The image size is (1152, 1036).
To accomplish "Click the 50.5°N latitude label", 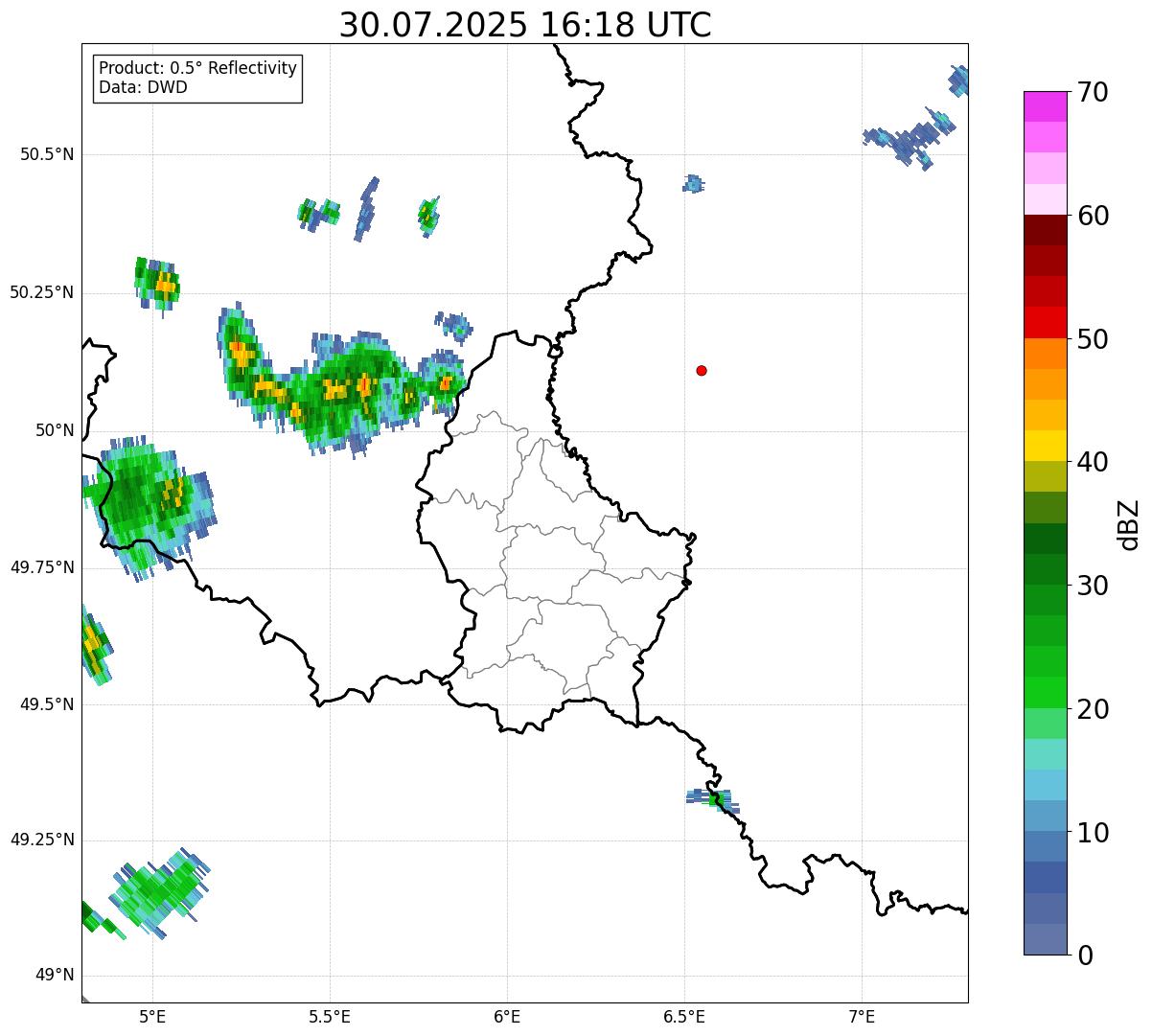I will (x=47, y=154).
